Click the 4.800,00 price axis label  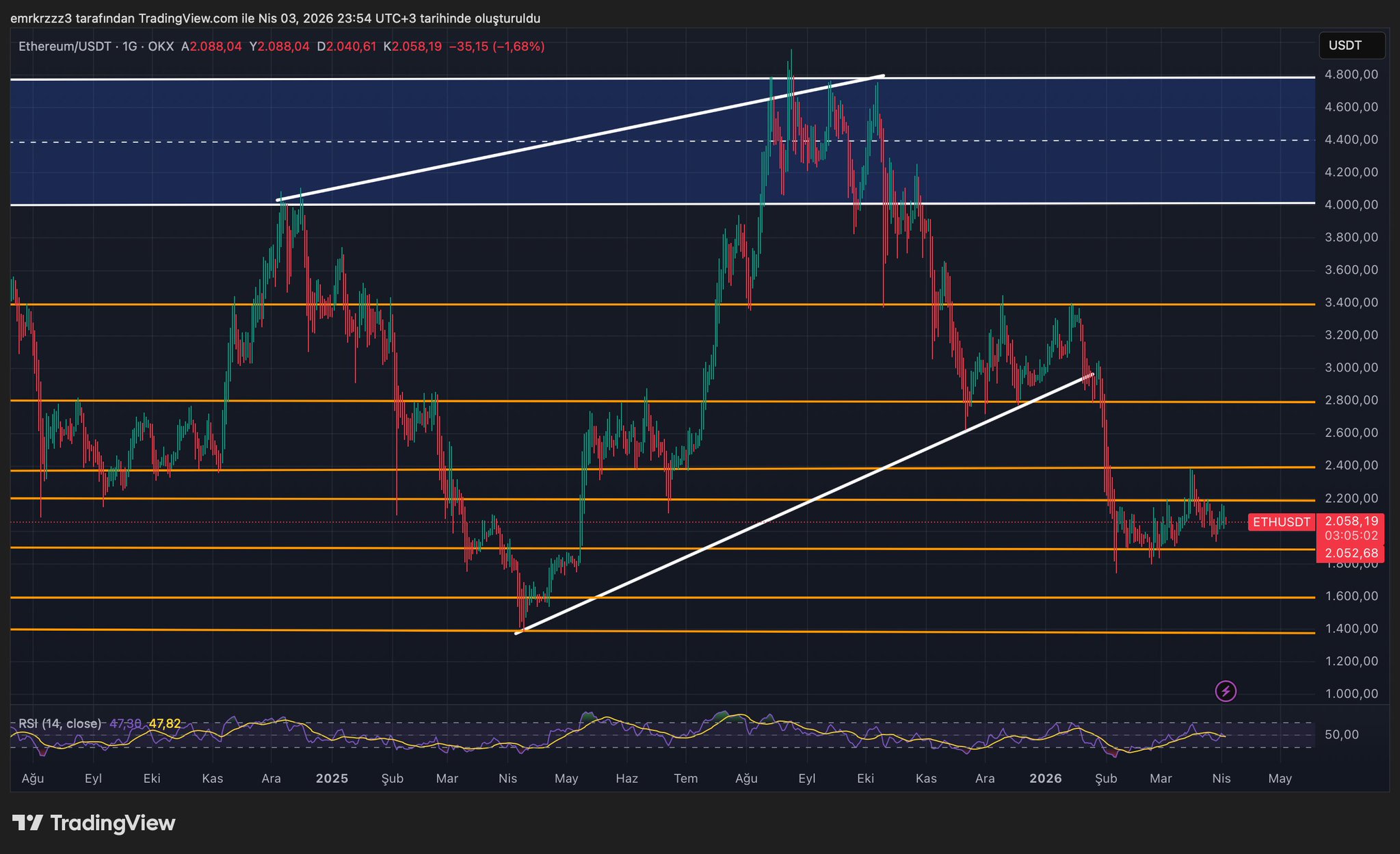[1351, 74]
